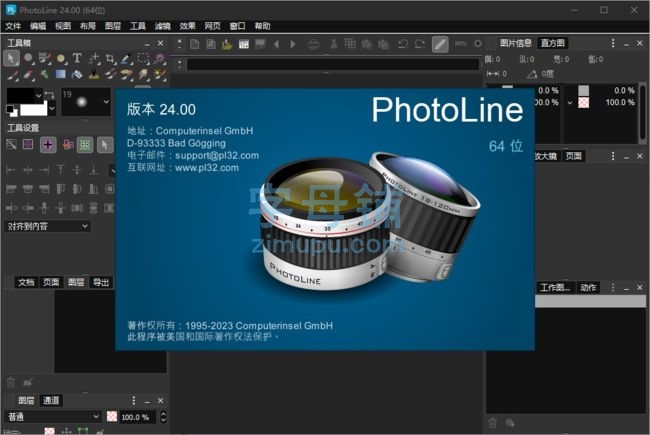The width and height of the screenshot is (650, 435).
Task: Close the 图片信息 panel
Action: [x=640, y=43]
